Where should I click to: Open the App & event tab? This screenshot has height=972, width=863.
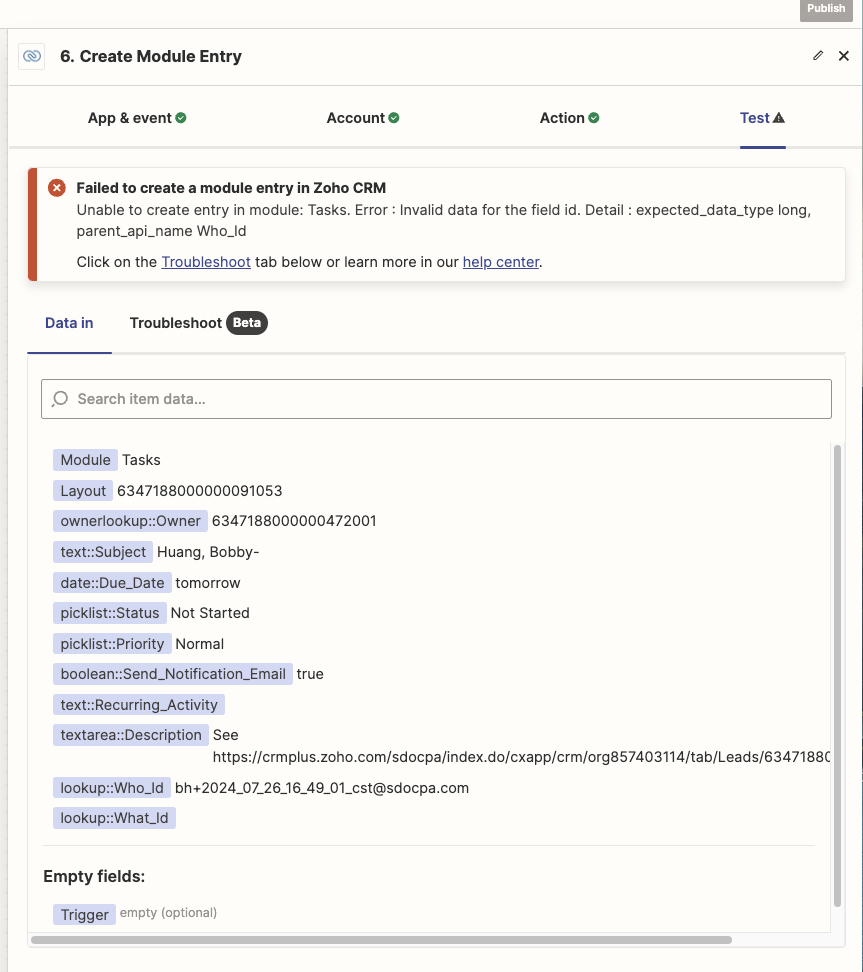point(137,118)
